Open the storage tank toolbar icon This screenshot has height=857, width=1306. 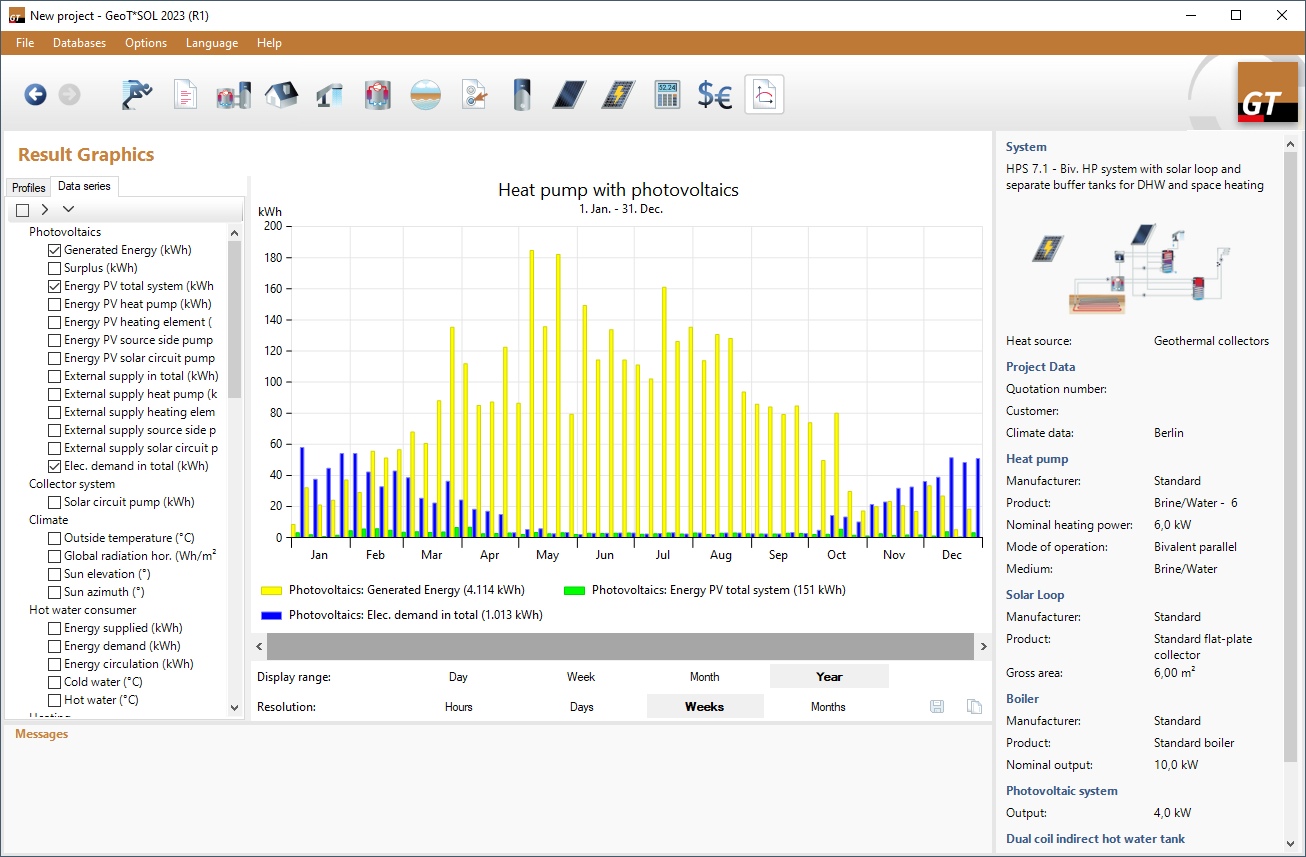[x=521, y=95]
